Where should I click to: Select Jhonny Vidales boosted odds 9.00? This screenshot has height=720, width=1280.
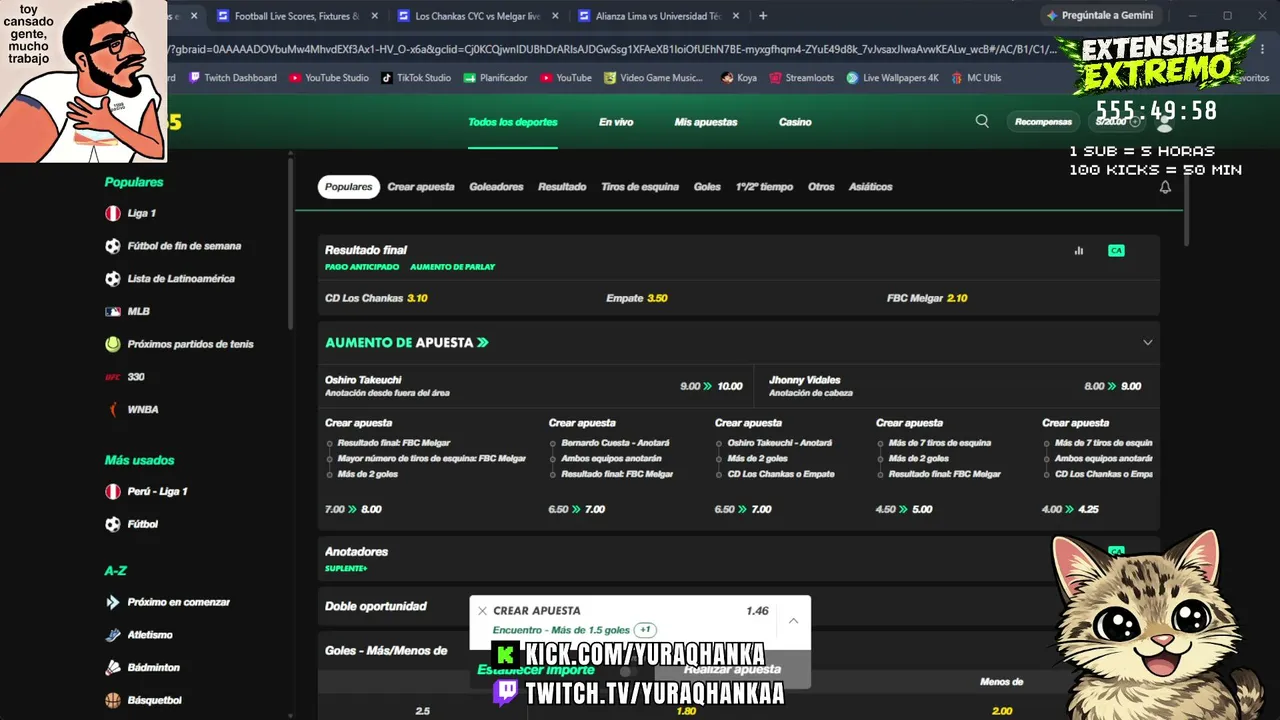coord(955,386)
